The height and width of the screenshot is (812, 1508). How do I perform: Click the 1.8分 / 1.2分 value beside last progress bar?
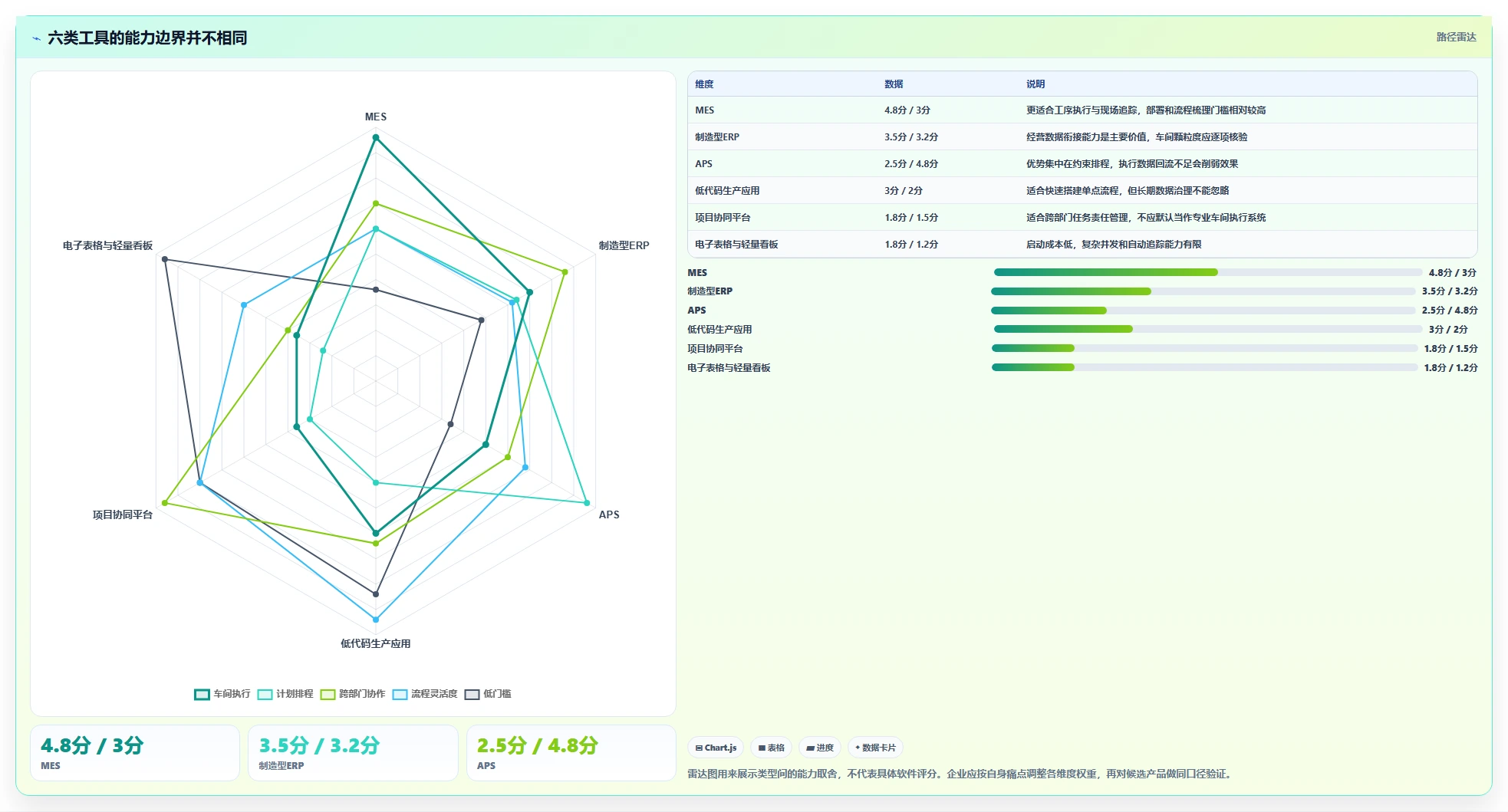(1450, 367)
